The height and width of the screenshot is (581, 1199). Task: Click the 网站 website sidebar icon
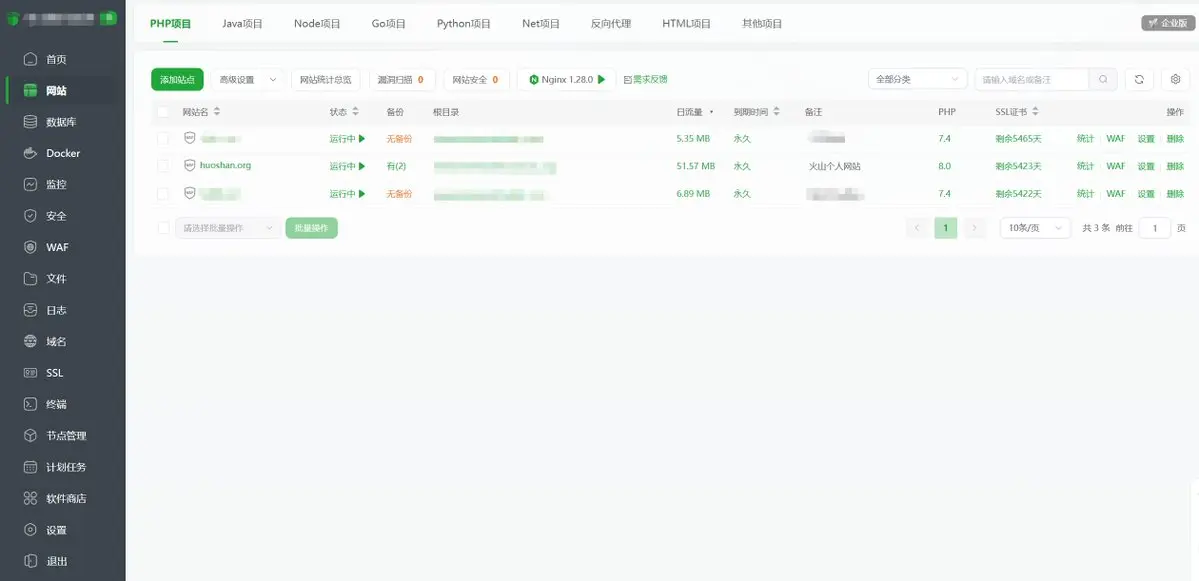coord(30,90)
